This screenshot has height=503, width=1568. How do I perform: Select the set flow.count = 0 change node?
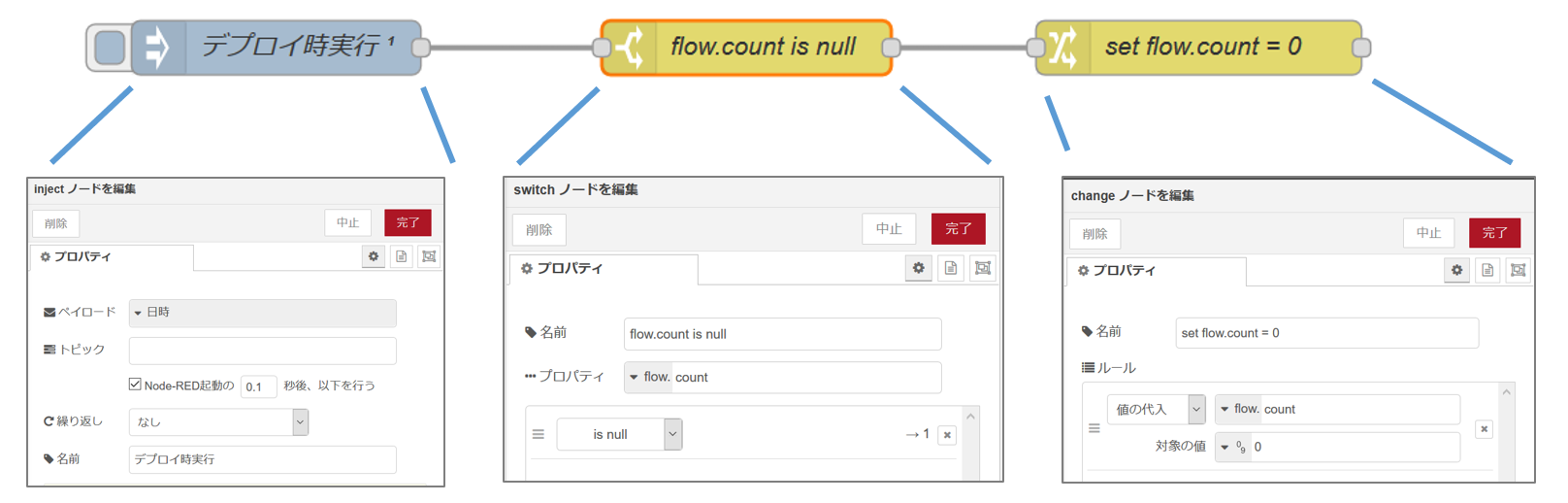[x=1198, y=47]
